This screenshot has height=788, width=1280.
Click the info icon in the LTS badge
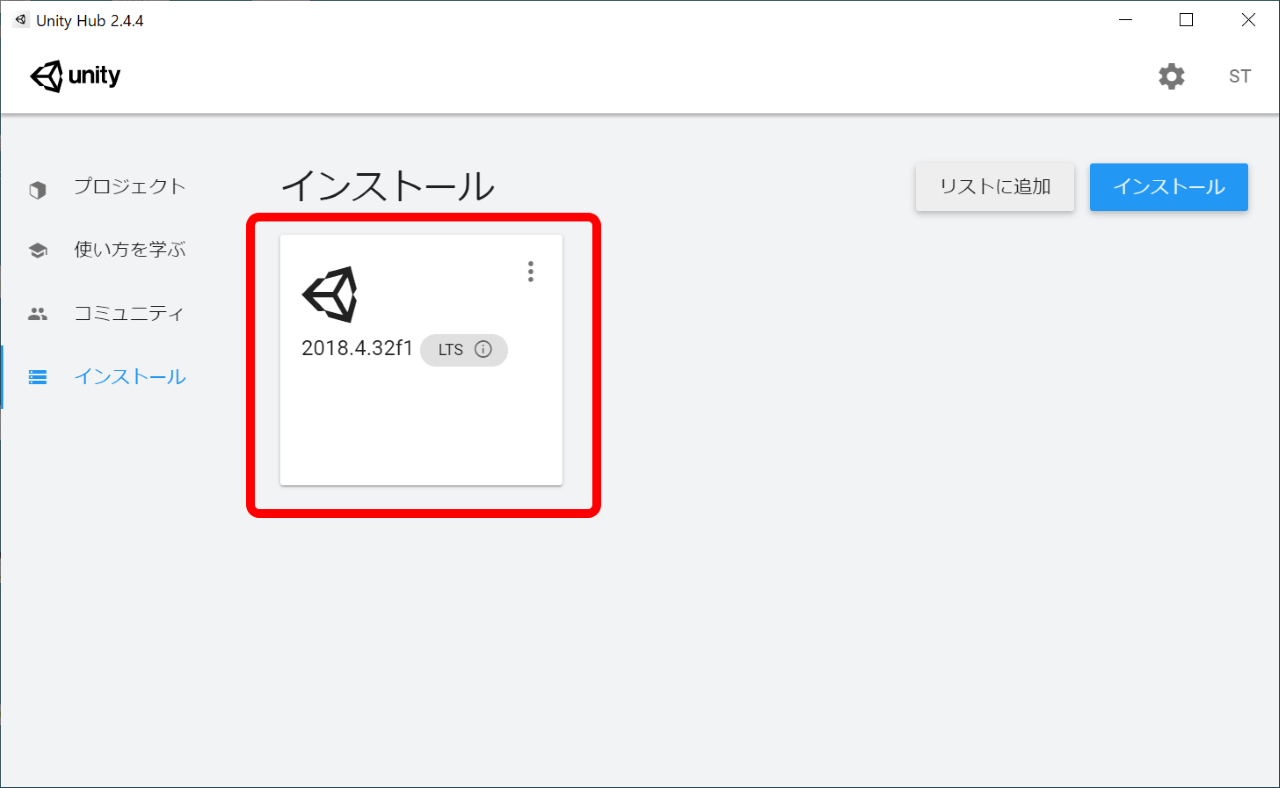point(483,350)
